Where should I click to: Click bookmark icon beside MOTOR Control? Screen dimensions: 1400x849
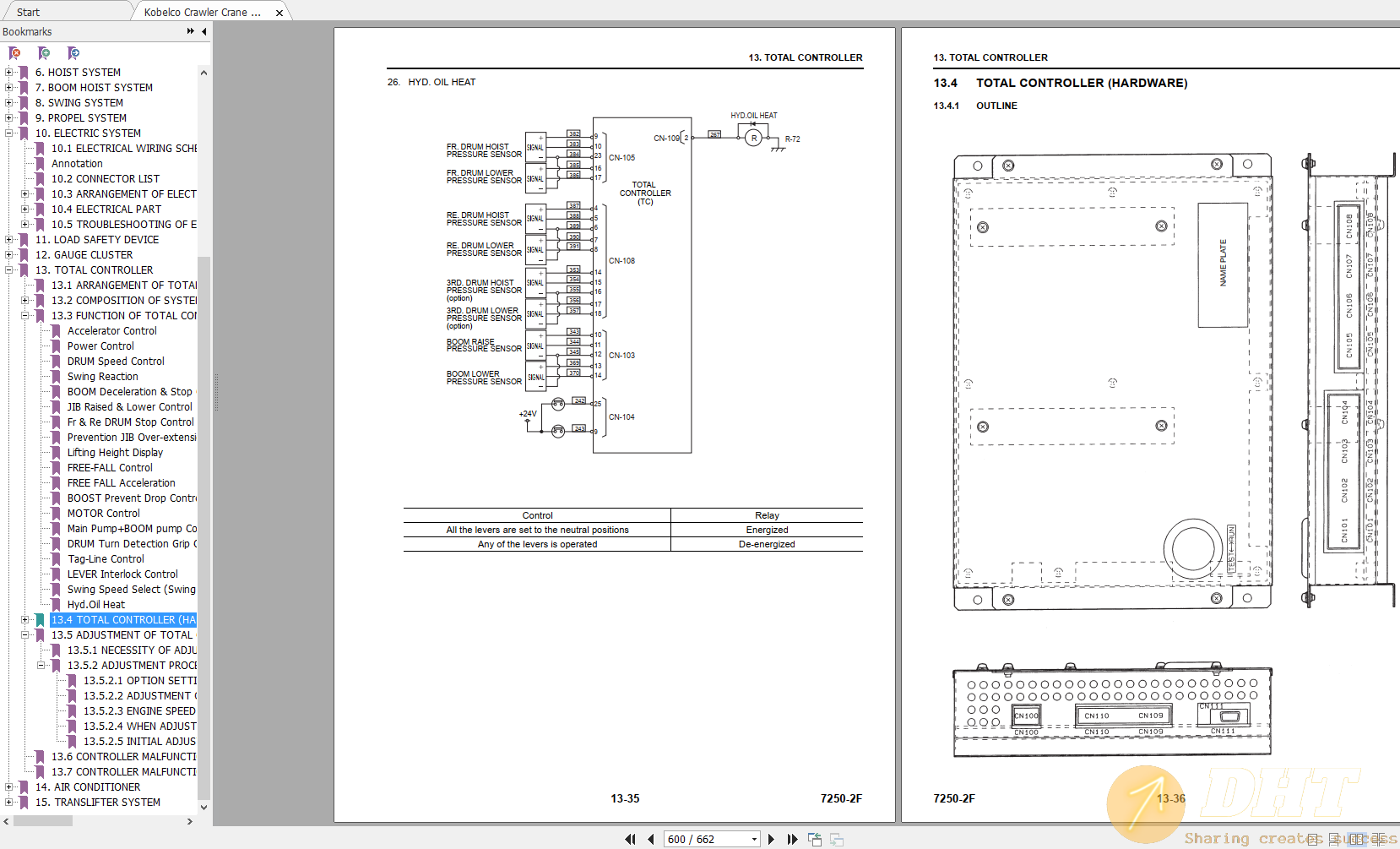coord(56,514)
